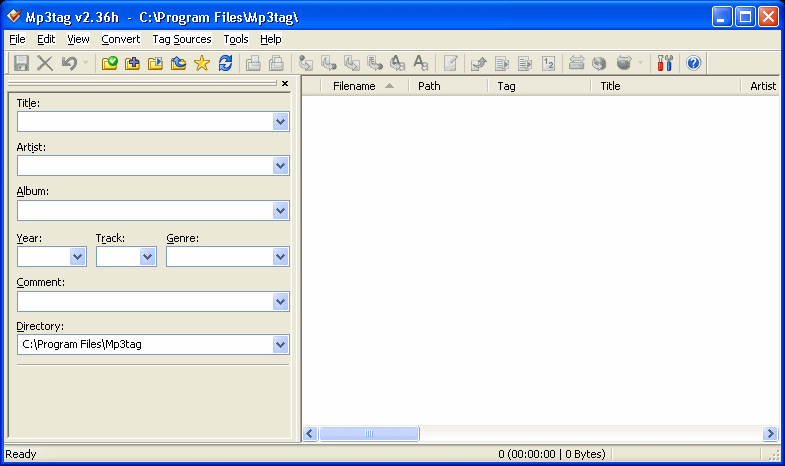The image size is (785, 466).
Task: Expand the Track field dropdown arrow
Action: tap(147, 257)
